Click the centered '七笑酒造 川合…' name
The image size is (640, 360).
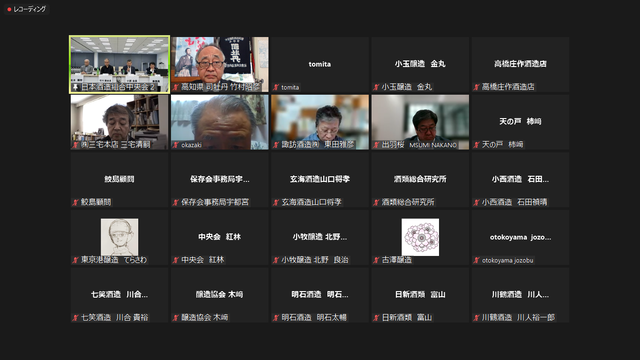[119, 294]
